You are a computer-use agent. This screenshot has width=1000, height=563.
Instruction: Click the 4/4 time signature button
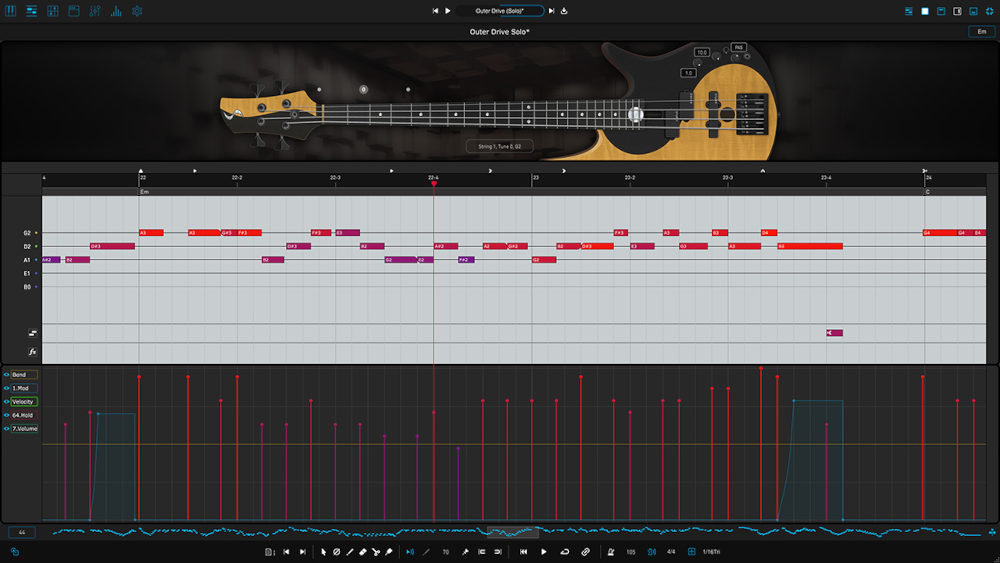tap(671, 552)
